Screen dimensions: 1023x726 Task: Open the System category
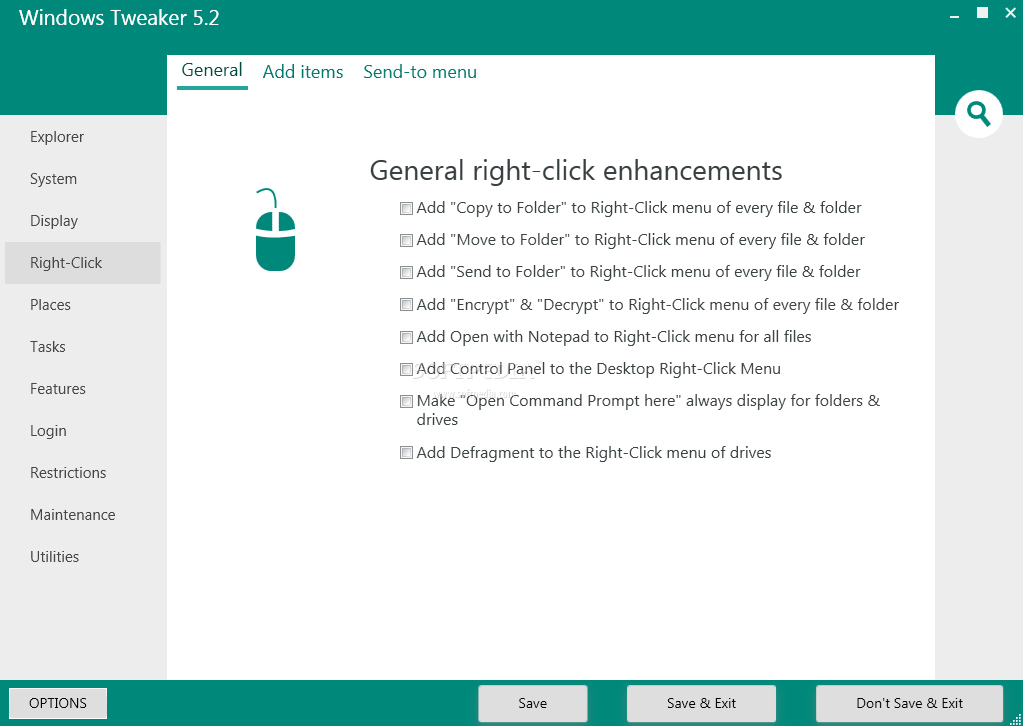83,179
